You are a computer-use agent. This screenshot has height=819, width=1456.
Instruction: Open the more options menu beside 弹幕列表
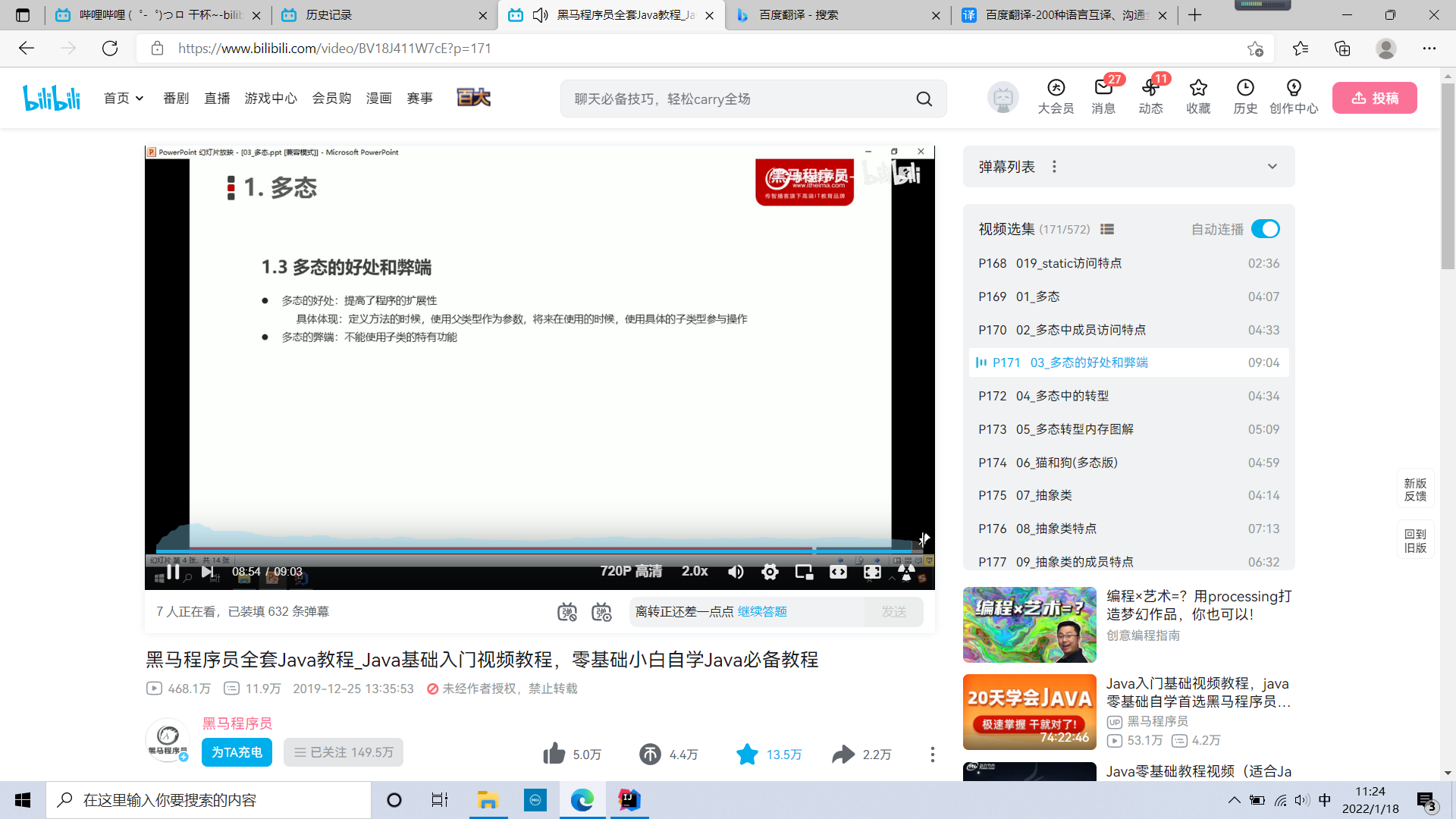click(x=1054, y=166)
